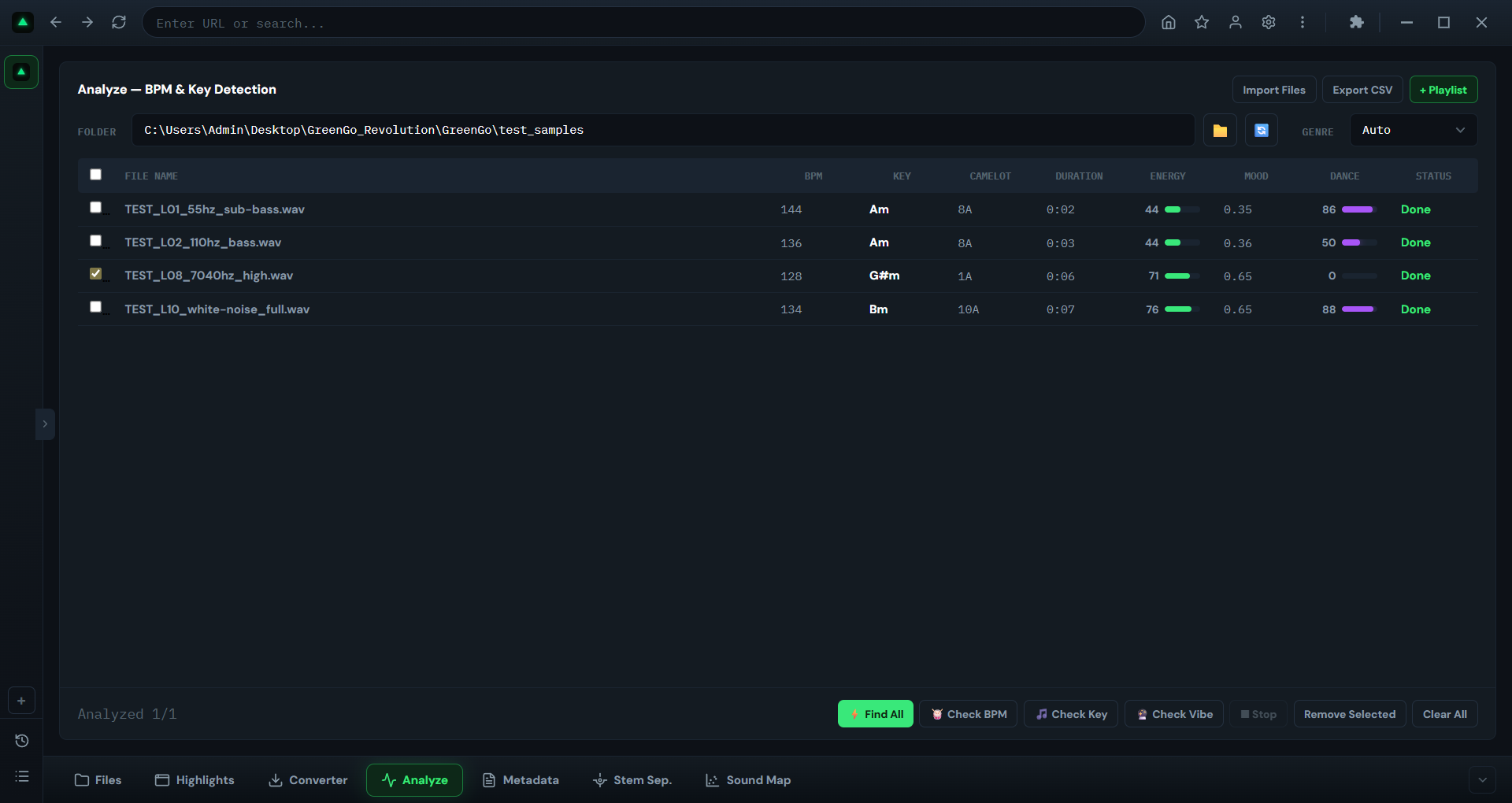1512x803 pixels.
Task: Click the blue refresh folder icon
Action: click(1262, 131)
